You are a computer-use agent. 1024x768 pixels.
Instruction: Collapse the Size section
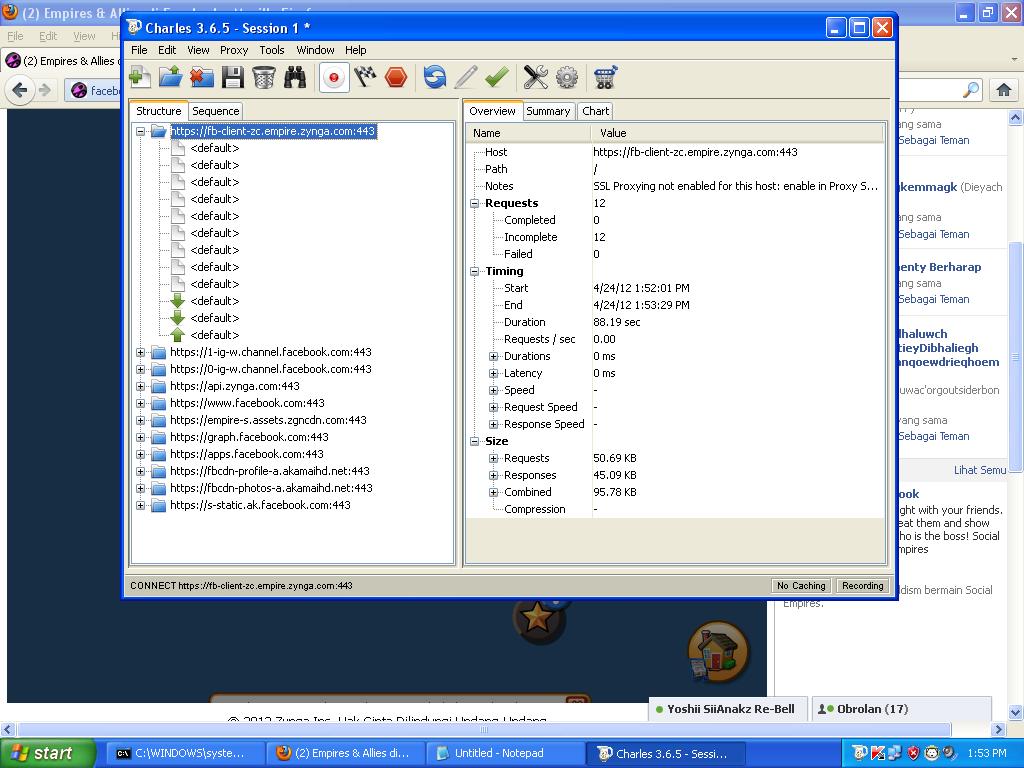click(475, 441)
